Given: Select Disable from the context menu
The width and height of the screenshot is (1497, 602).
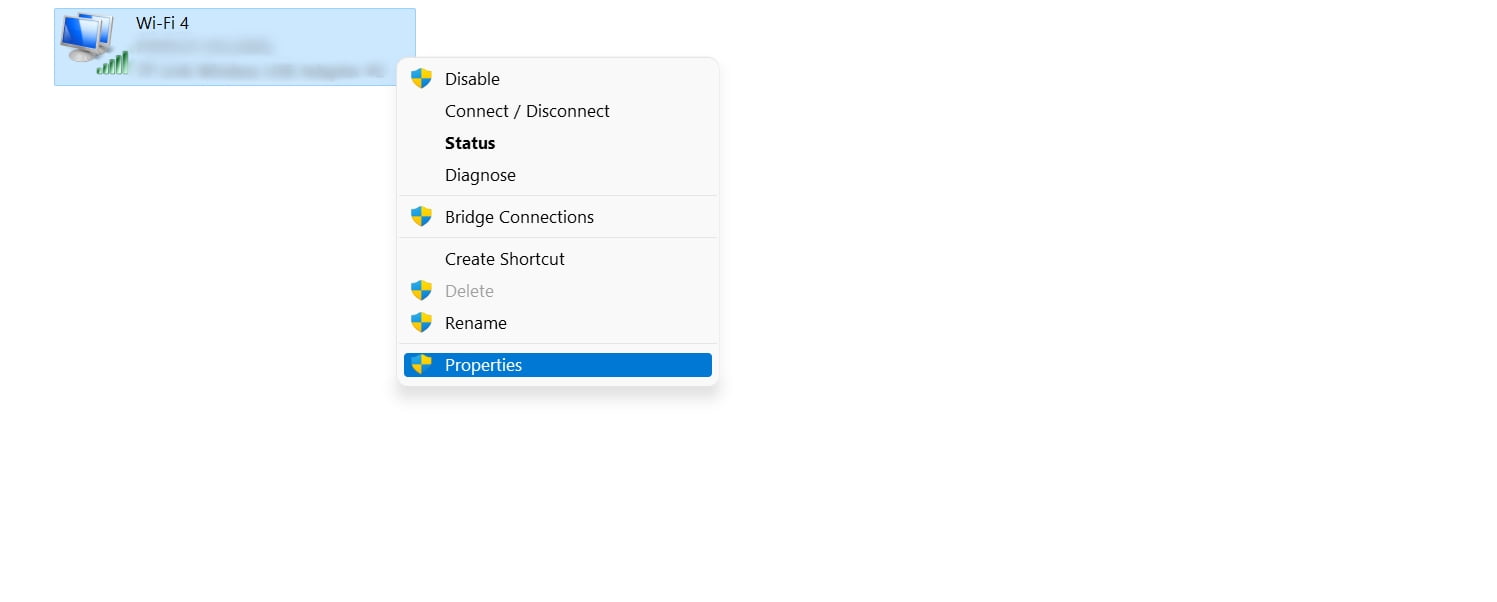Looking at the screenshot, I should [x=471, y=78].
